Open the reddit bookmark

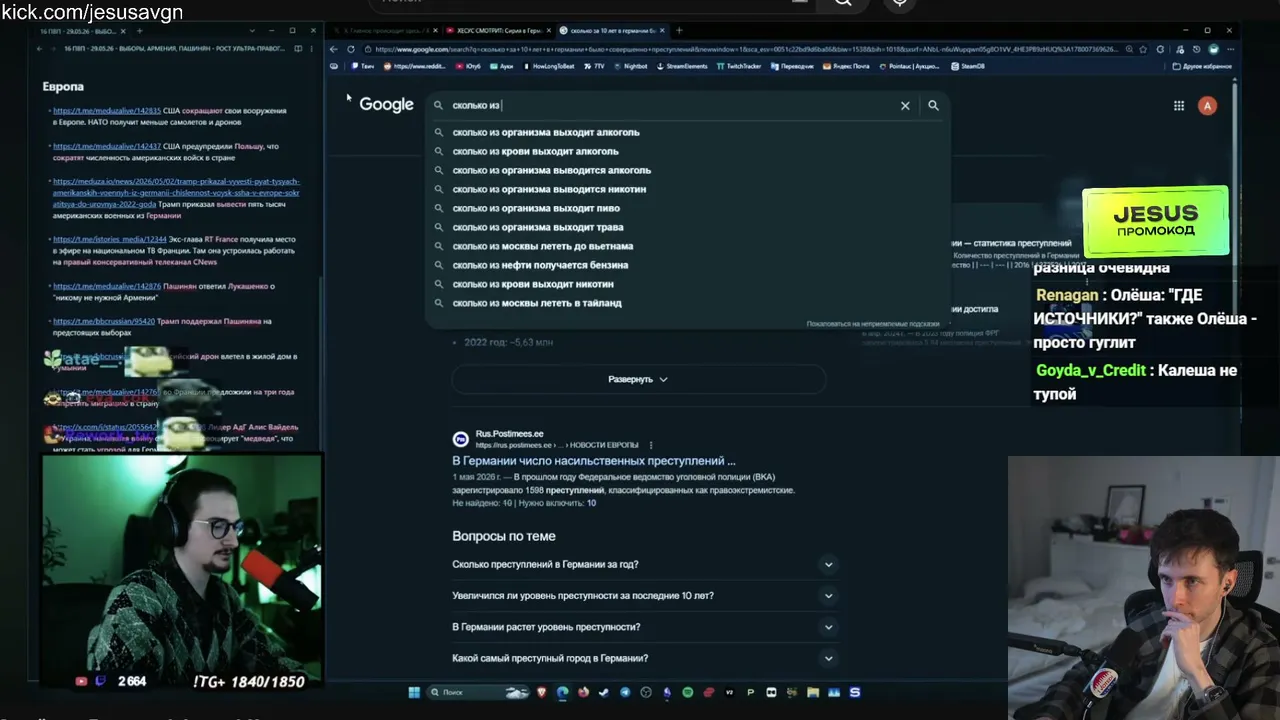coord(413,66)
